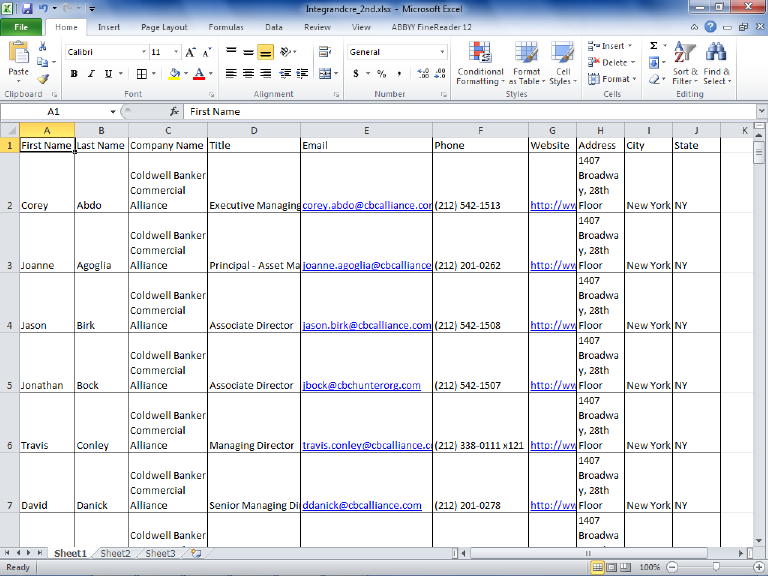The width and height of the screenshot is (768, 576).
Task: Apply Comma Style
Action: [400, 74]
